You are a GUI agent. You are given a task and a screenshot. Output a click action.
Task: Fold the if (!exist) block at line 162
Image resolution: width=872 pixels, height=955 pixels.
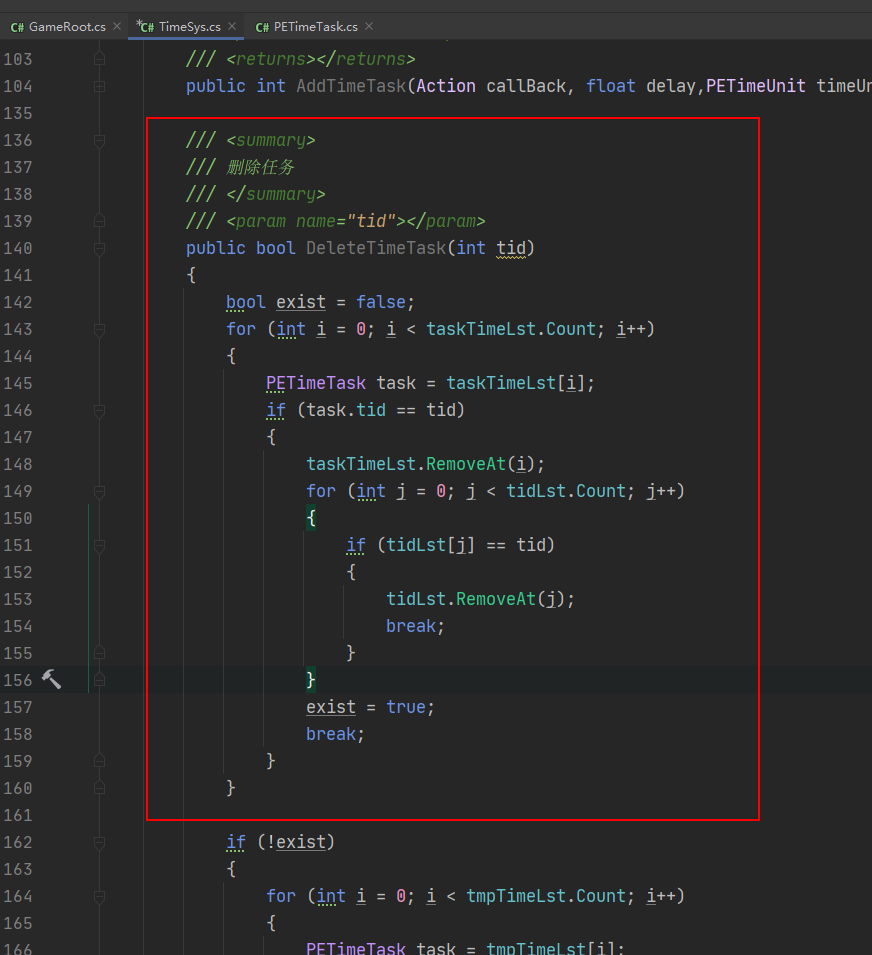[99, 843]
